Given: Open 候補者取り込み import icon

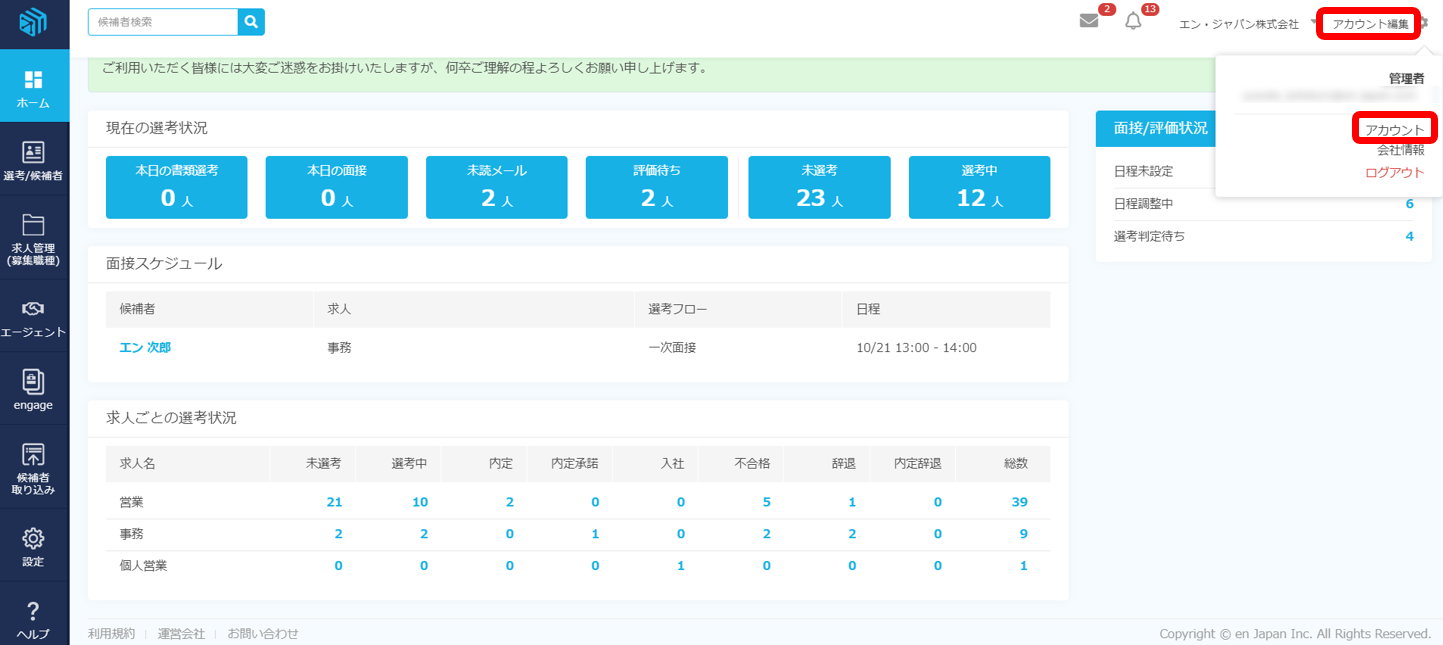Looking at the screenshot, I should (x=33, y=455).
